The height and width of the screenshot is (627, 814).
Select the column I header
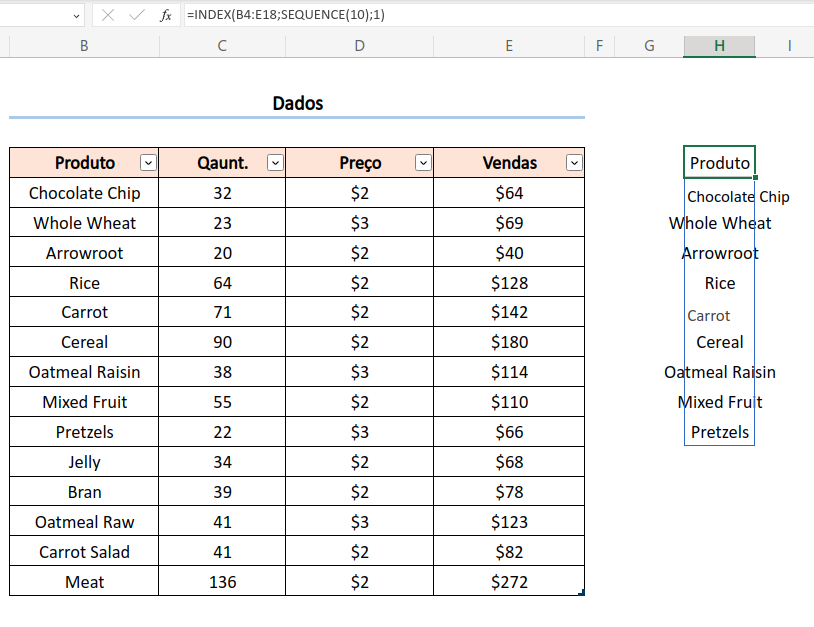789,46
